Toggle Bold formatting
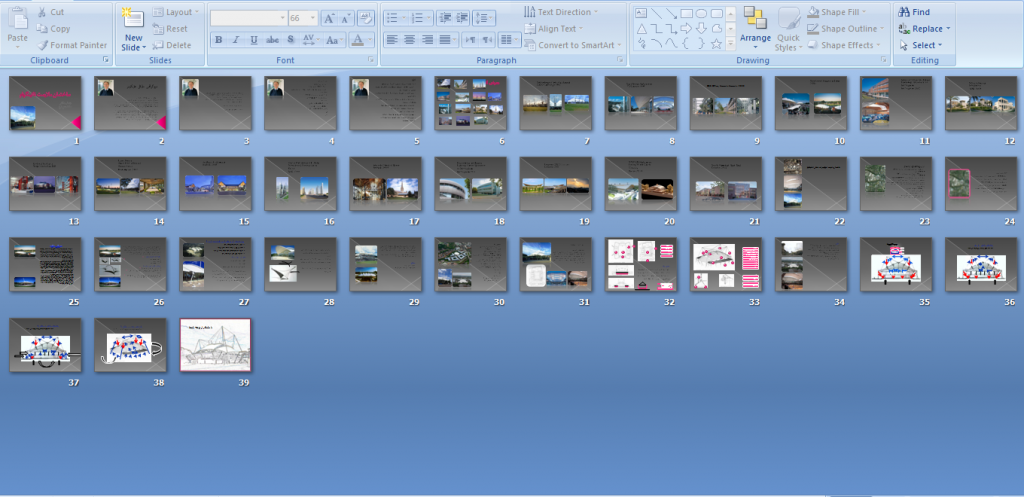The width and height of the screenshot is (1024, 497). point(219,40)
